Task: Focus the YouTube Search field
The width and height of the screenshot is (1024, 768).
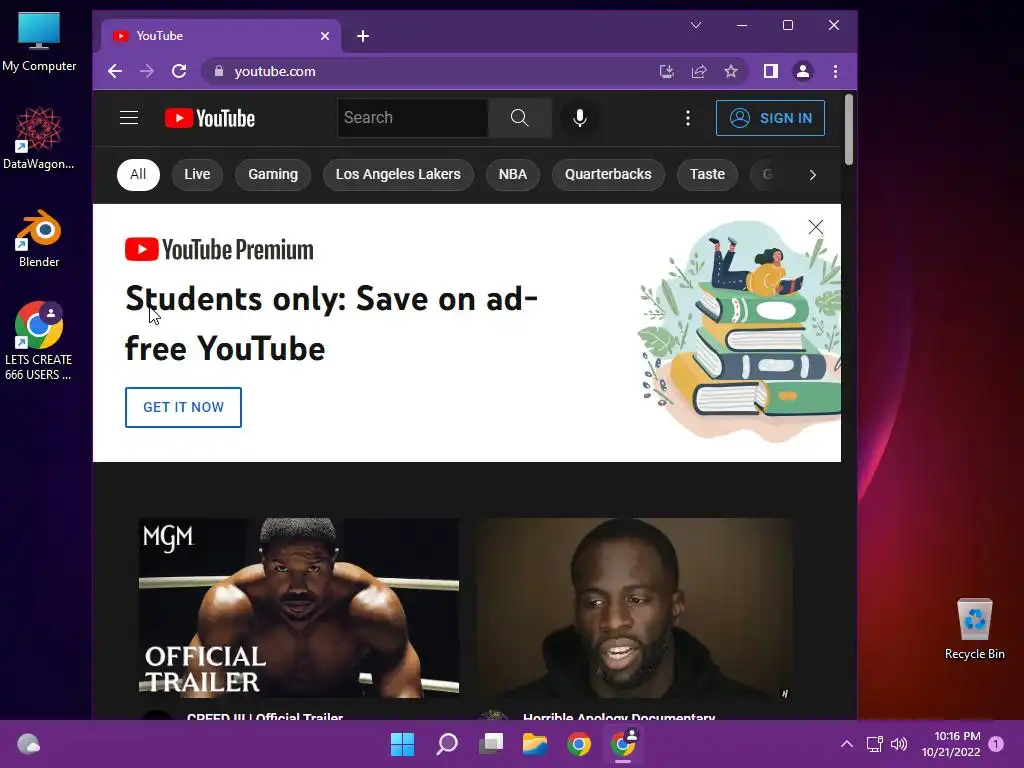Action: pos(413,118)
